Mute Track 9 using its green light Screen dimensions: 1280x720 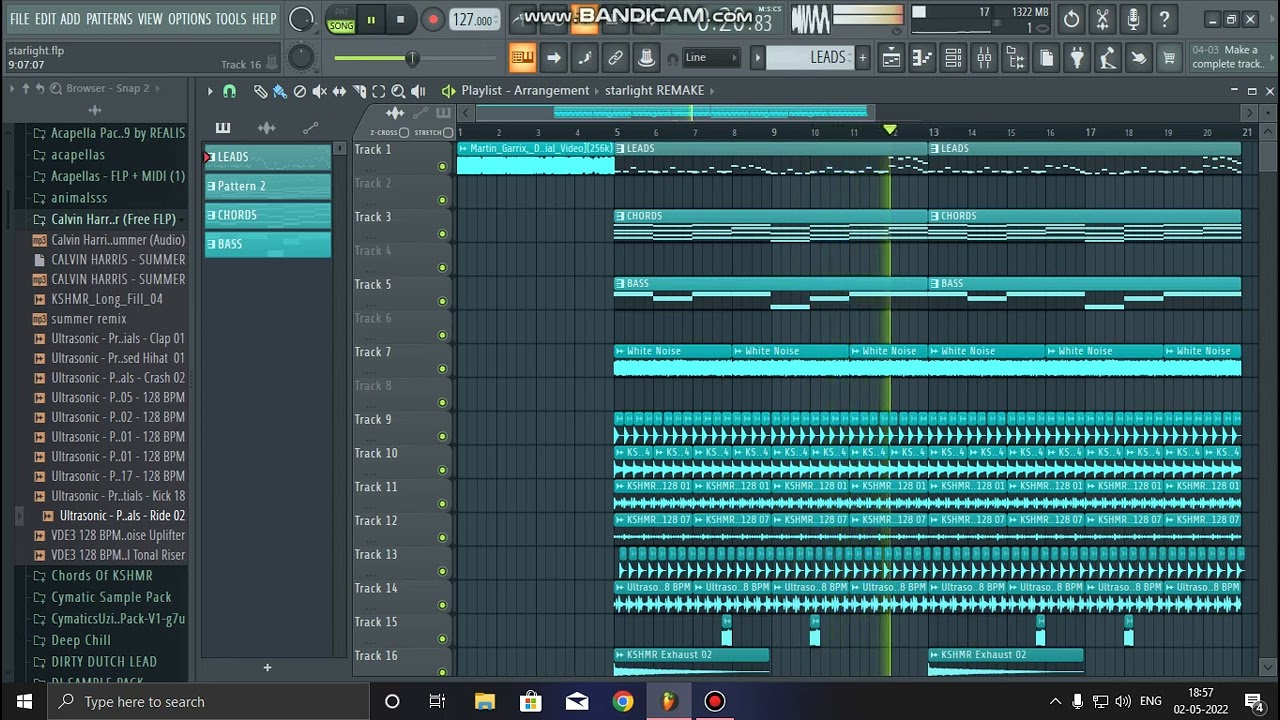pyautogui.click(x=442, y=437)
